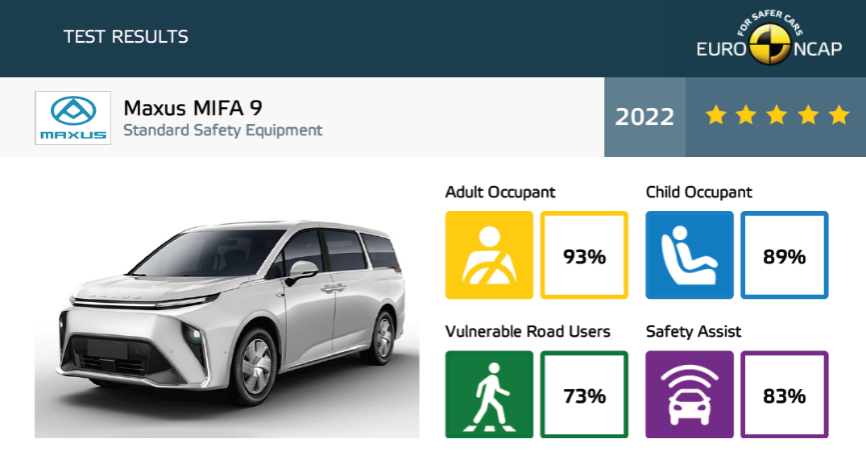Click the green pedestrian Vulnerable Road Users icon
866x464 pixels.
pos(488,394)
